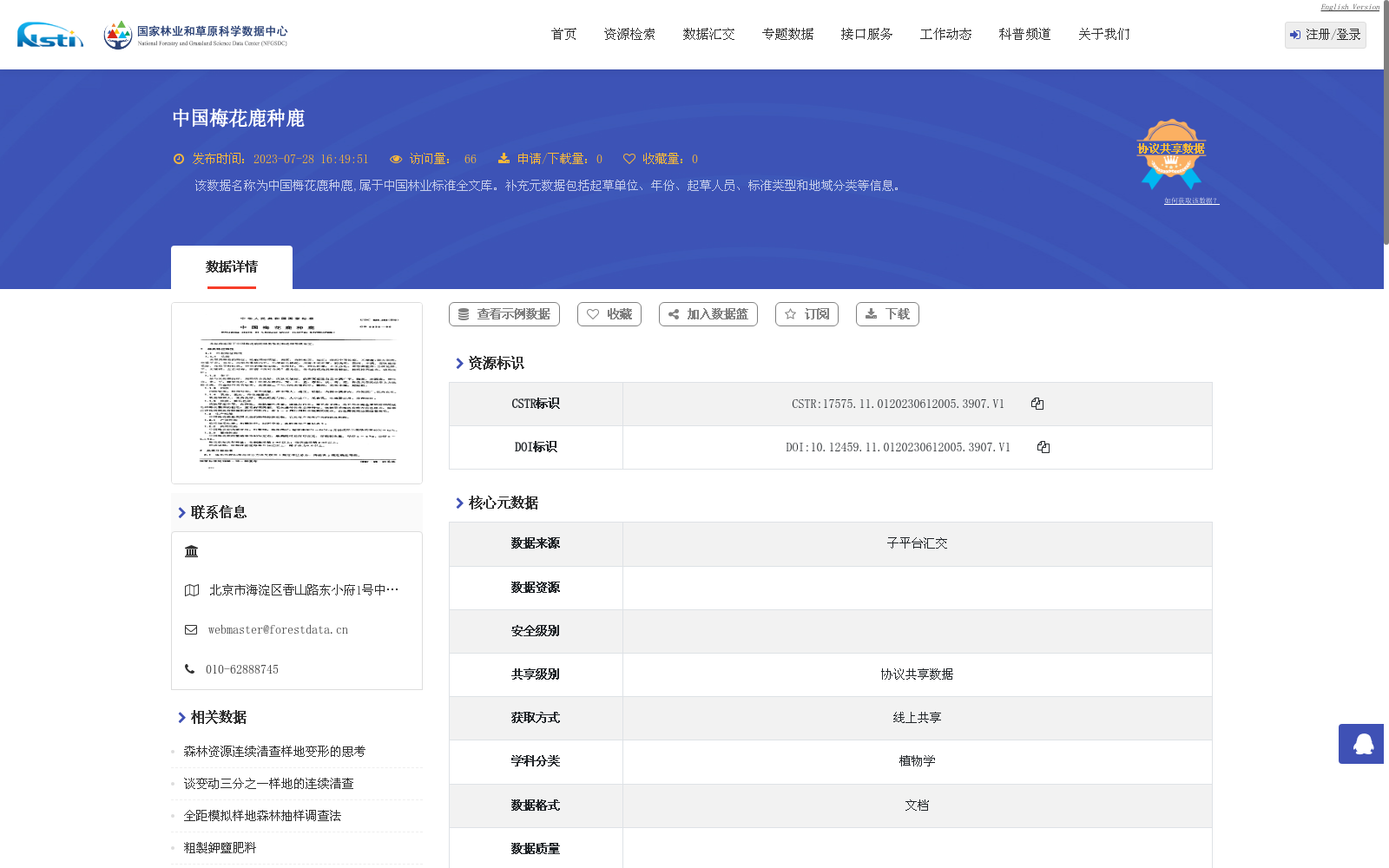This screenshot has height=868, width=1389.
Task: Click the document preview thumbnail
Action: point(296,392)
